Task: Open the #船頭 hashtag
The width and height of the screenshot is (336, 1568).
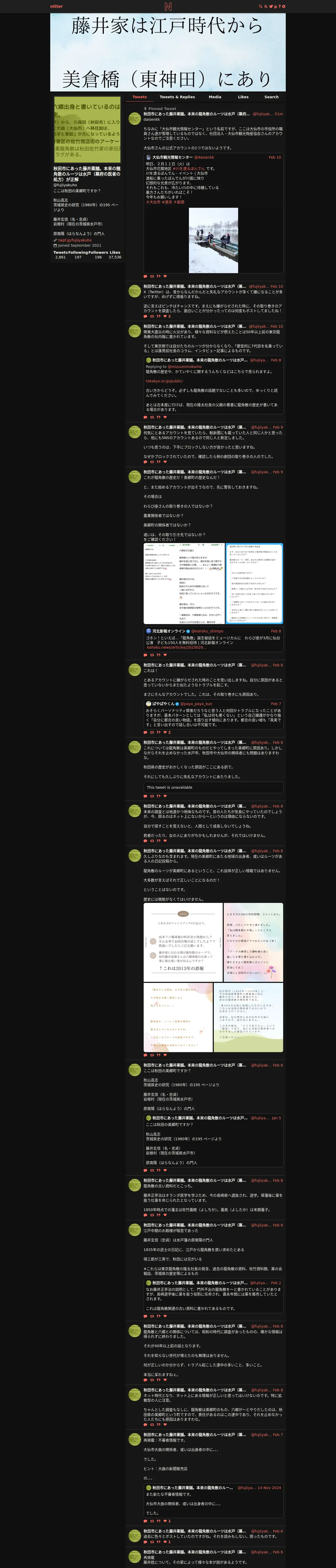Action: point(179,202)
